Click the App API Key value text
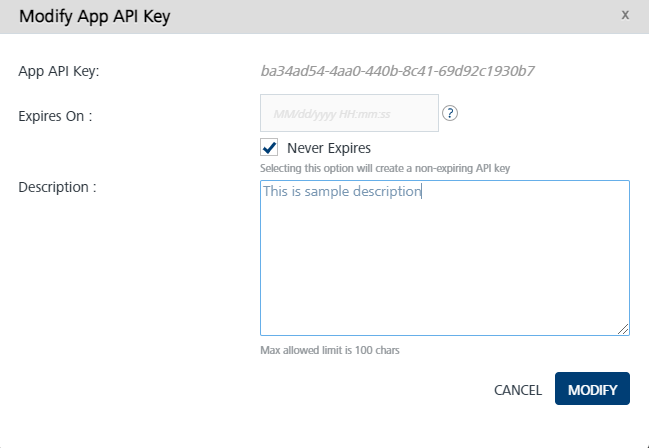The height and width of the screenshot is (448, 649). click(x=398, y=71)
